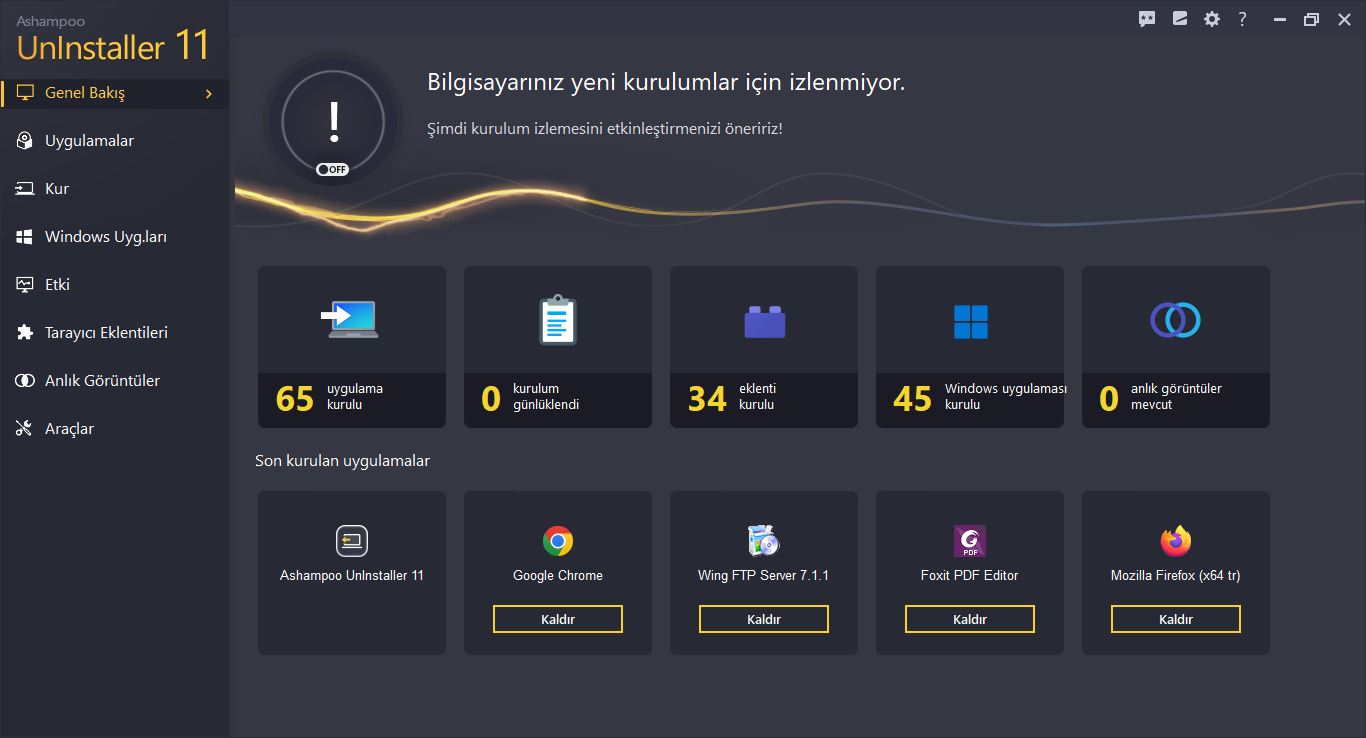
Task: Click the Kur install icon in sidebar
Action: 26,189
